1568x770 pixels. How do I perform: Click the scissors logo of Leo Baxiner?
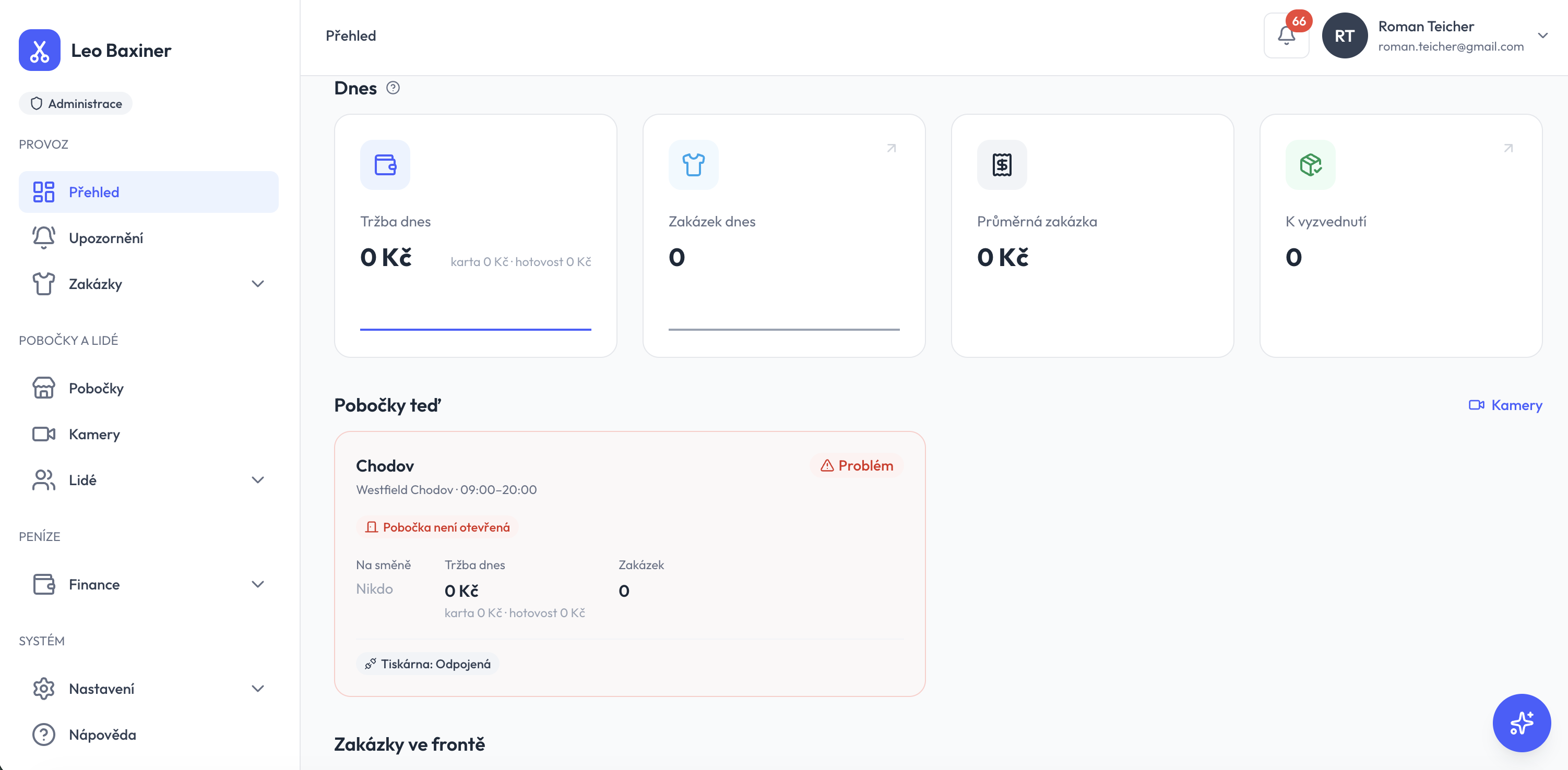[40, 51]
